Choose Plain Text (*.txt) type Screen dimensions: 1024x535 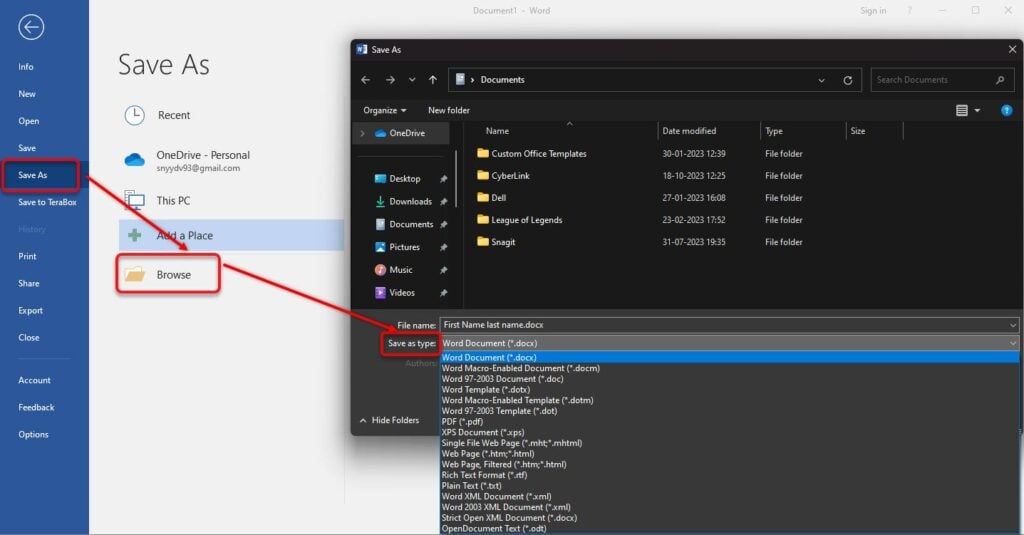(472, 485)
